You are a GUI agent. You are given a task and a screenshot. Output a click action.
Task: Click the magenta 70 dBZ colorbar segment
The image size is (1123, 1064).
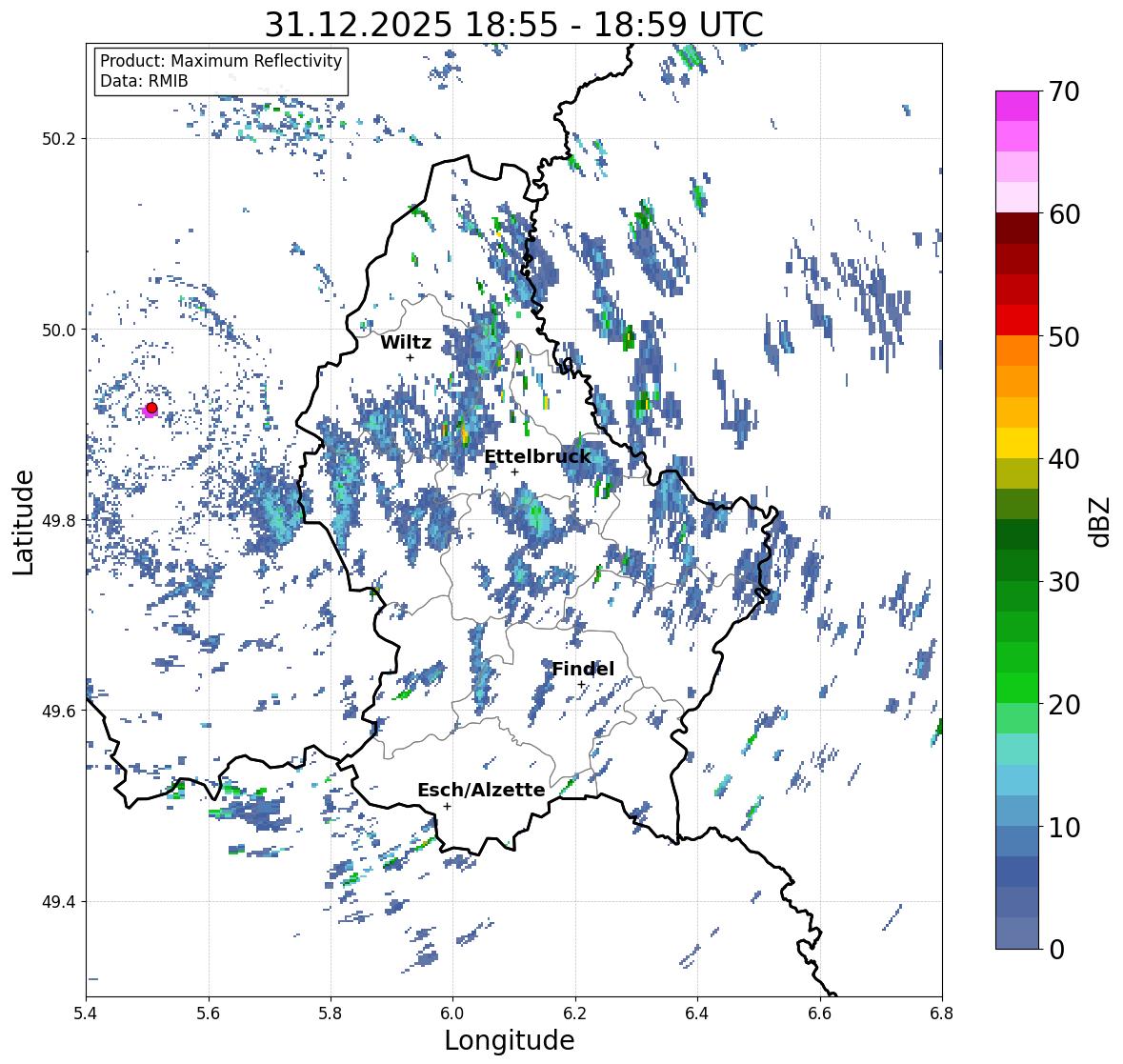click(x=1017, y=106)
